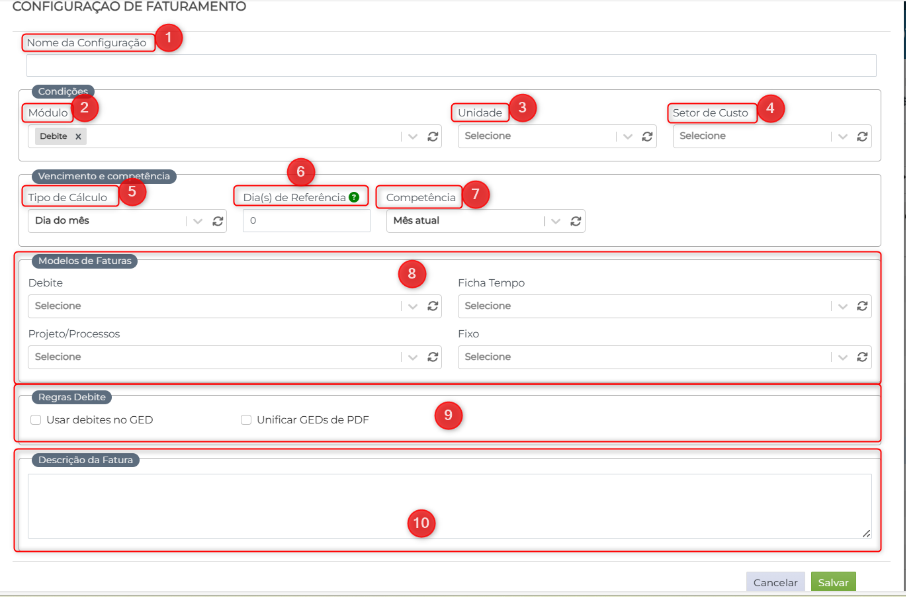Click the Cancelar button

[775, 583]
